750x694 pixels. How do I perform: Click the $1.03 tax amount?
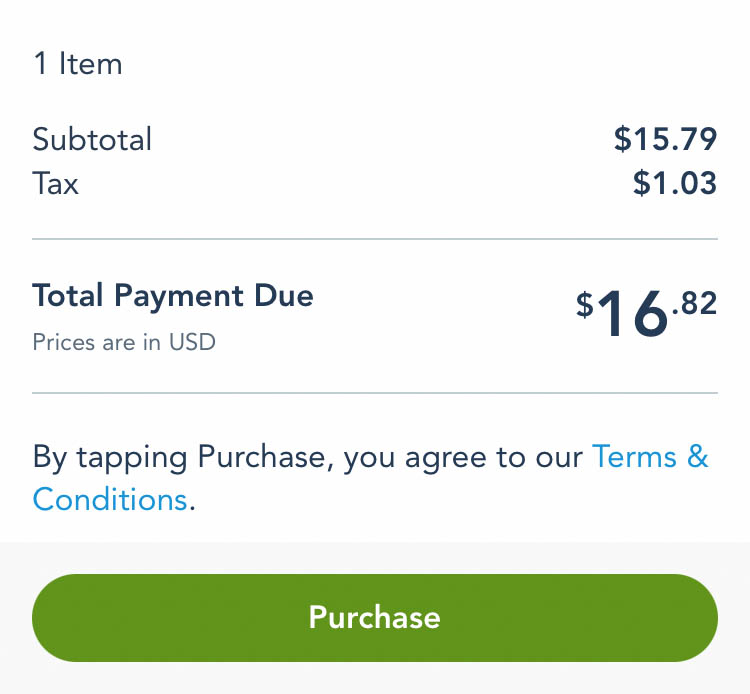click(674, 183)
